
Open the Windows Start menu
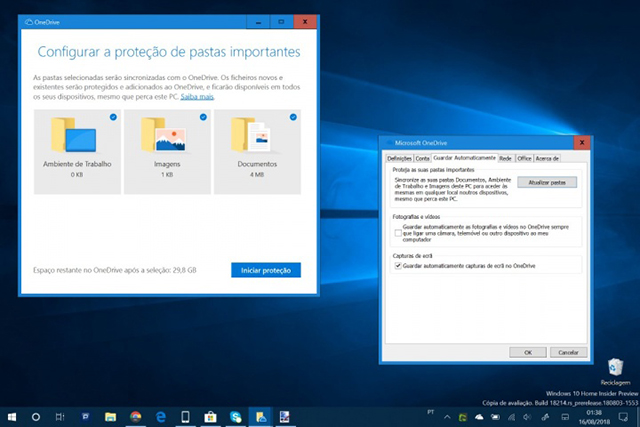pos(12,417)
